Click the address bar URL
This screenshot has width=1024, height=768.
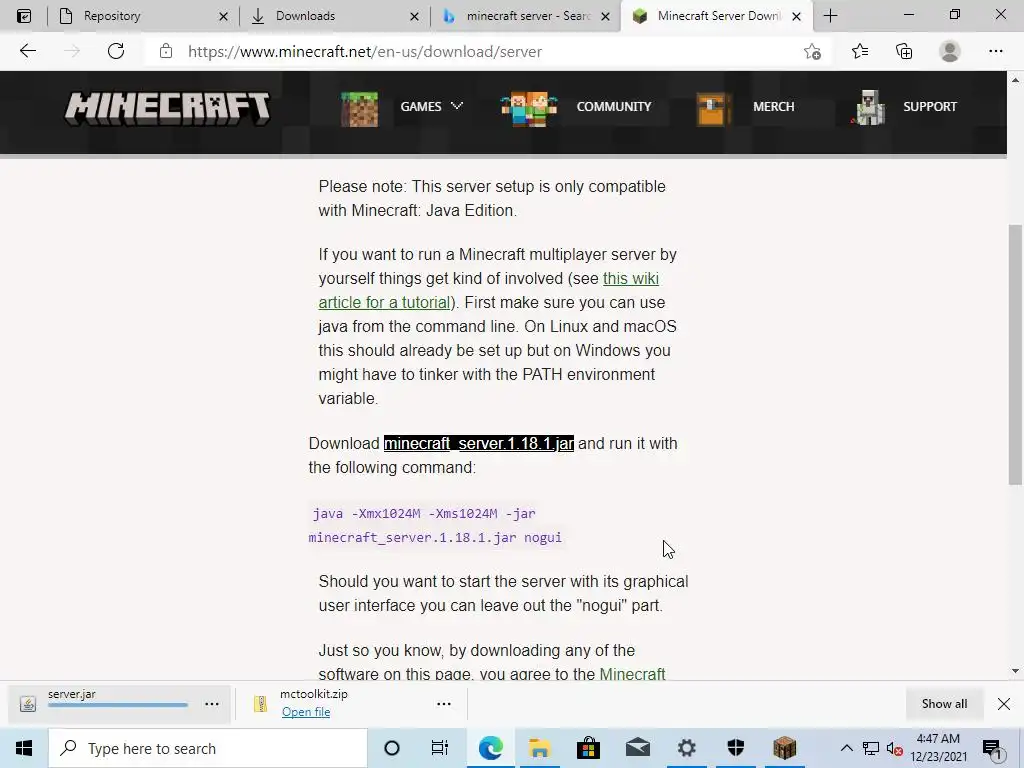click(x=364, y=52)
